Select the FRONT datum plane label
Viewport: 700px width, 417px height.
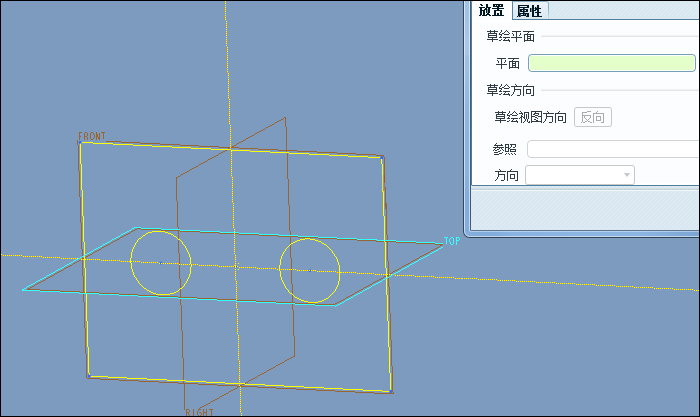(x=92, y=136)
